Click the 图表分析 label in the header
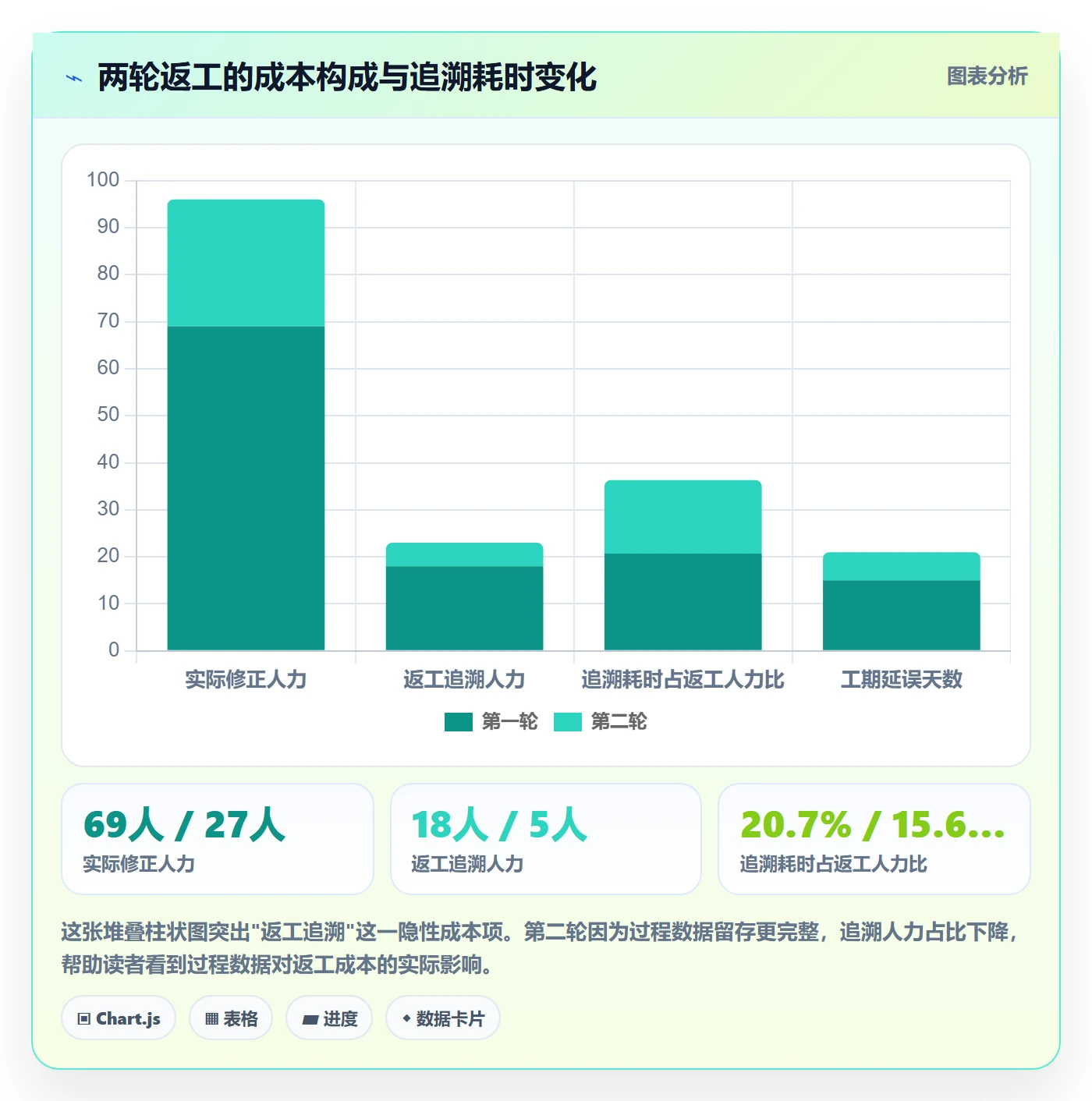Screen dimensions: 1092x1101 point(987,76)
